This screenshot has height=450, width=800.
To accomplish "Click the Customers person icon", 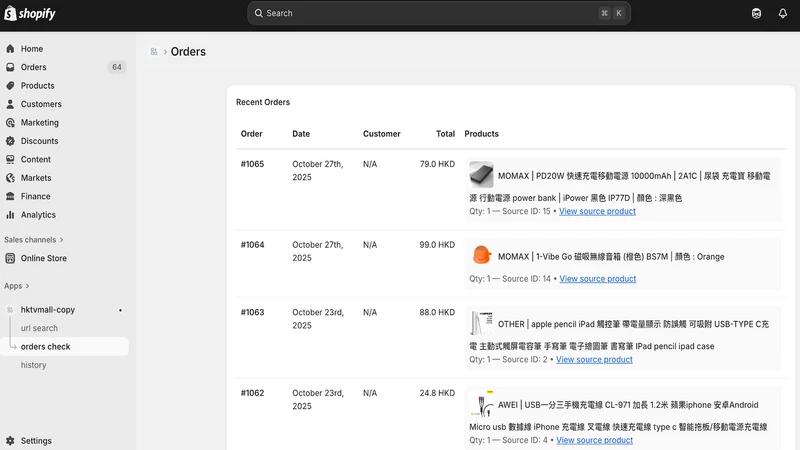I will [x=10, y=104].
